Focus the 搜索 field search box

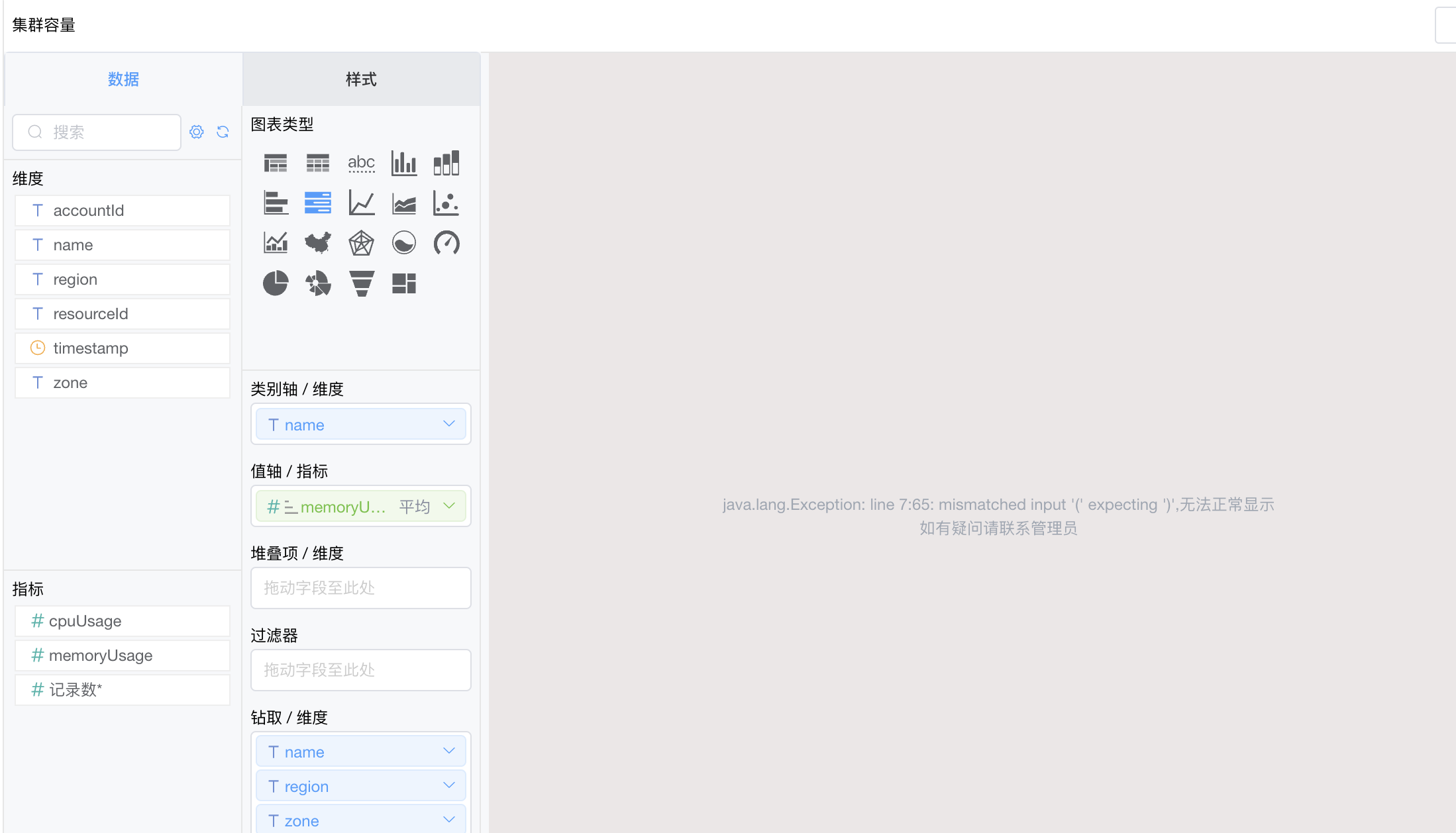coord(97,132)
